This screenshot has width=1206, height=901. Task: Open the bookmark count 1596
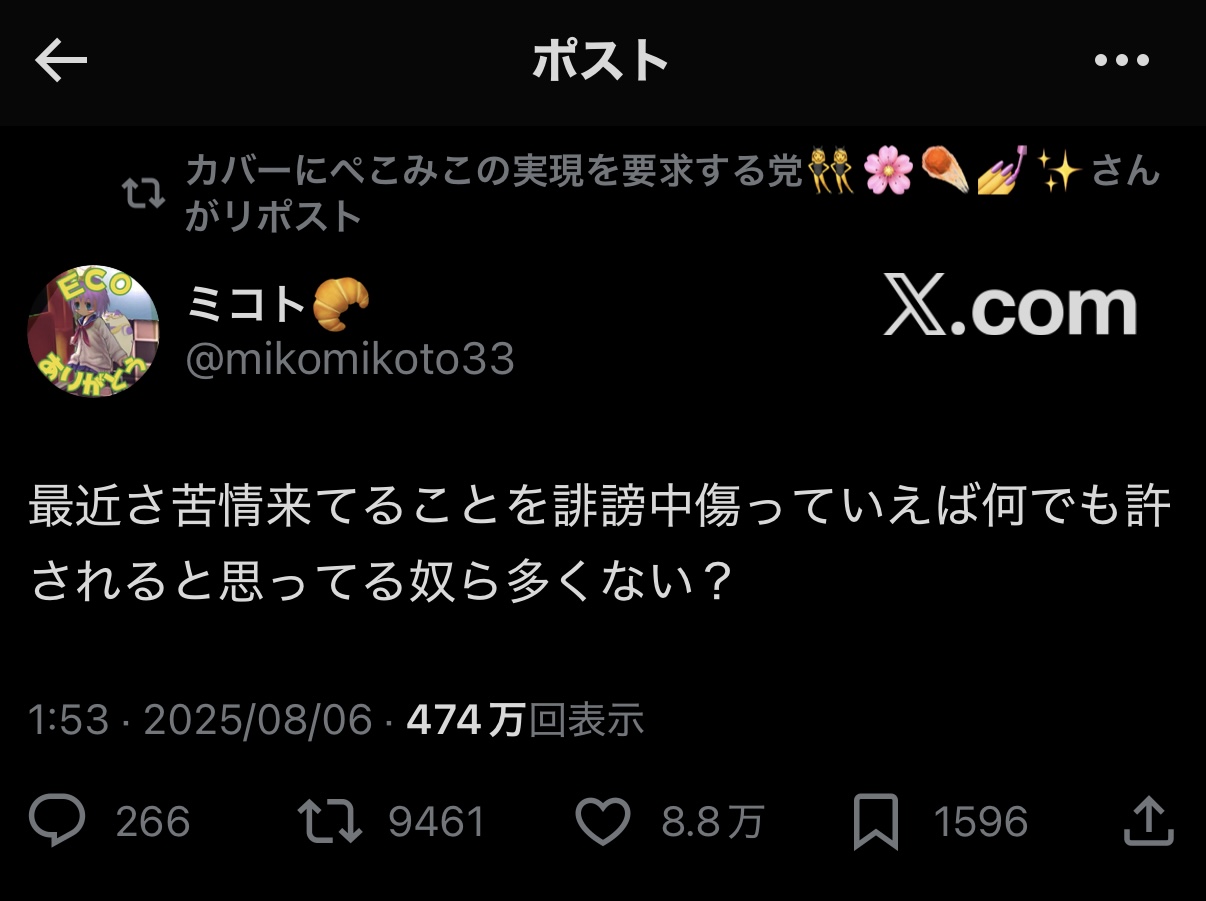tap(980, 822)
